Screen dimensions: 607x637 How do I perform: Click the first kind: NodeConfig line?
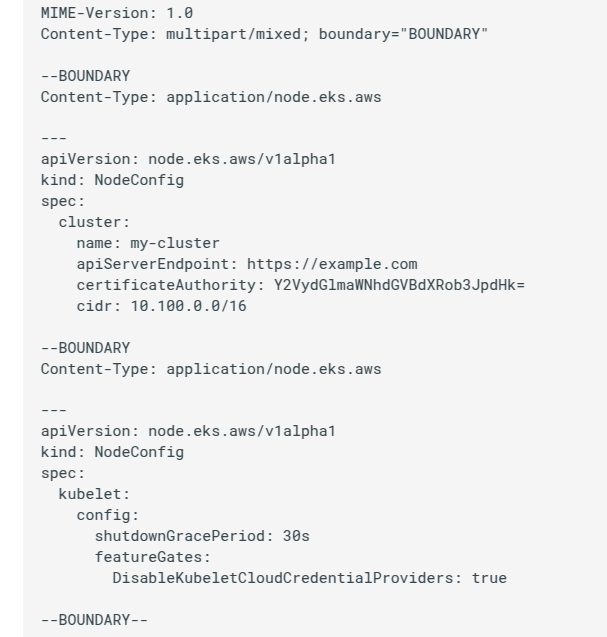(x=113, y=180)
